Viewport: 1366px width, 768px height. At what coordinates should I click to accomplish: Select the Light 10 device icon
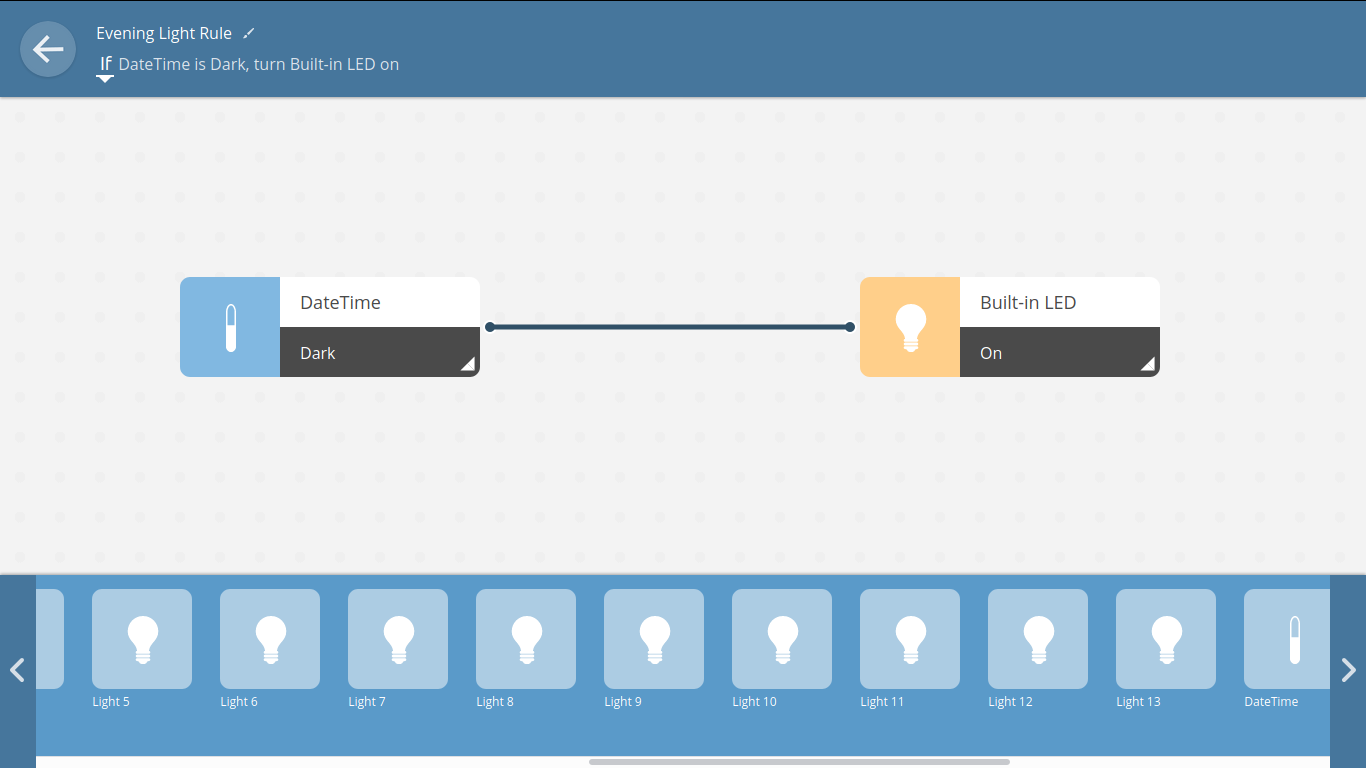coord(781,639)
